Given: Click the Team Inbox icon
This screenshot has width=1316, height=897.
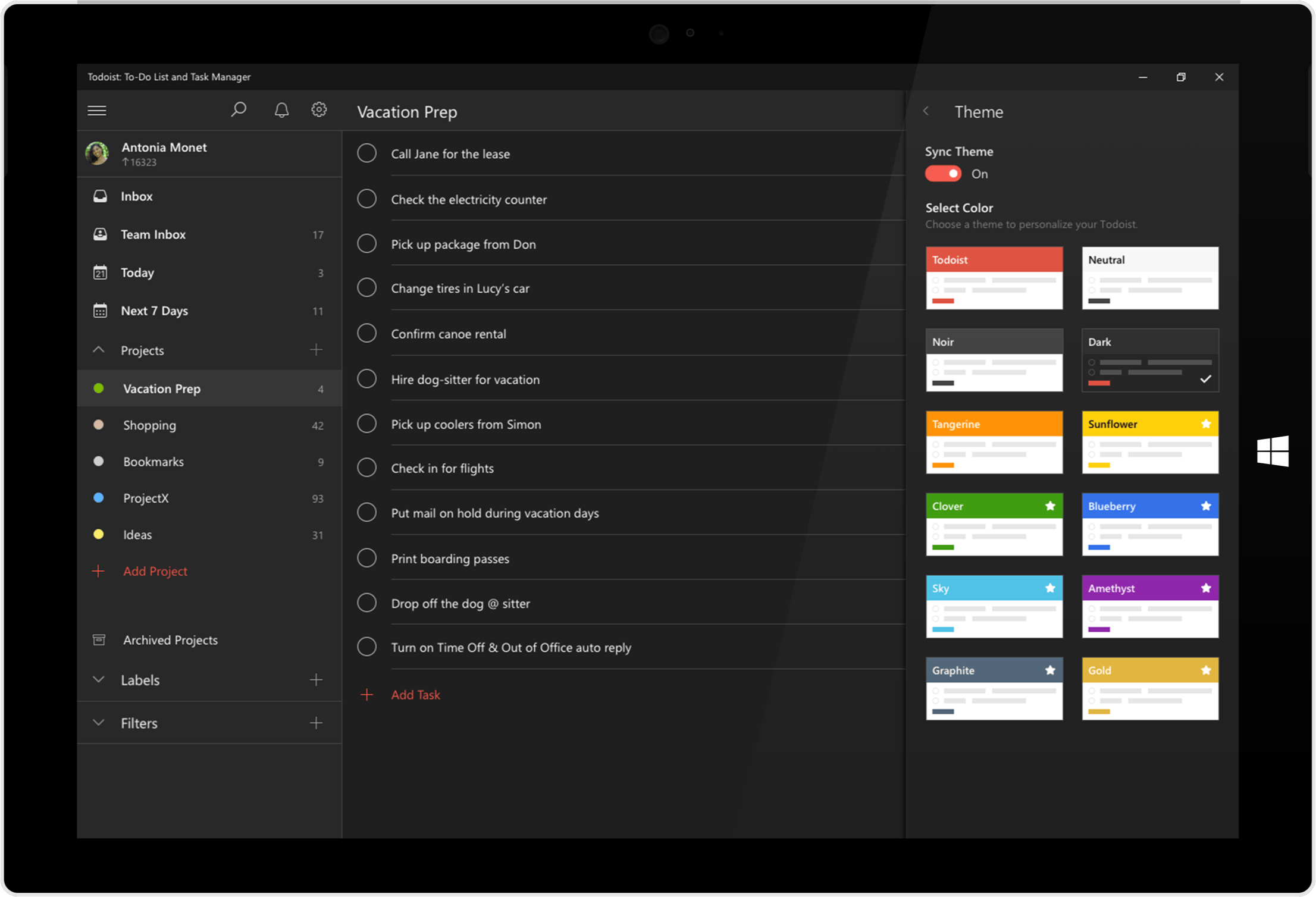Looking at the screenshot, I should (x=100, y=234).
